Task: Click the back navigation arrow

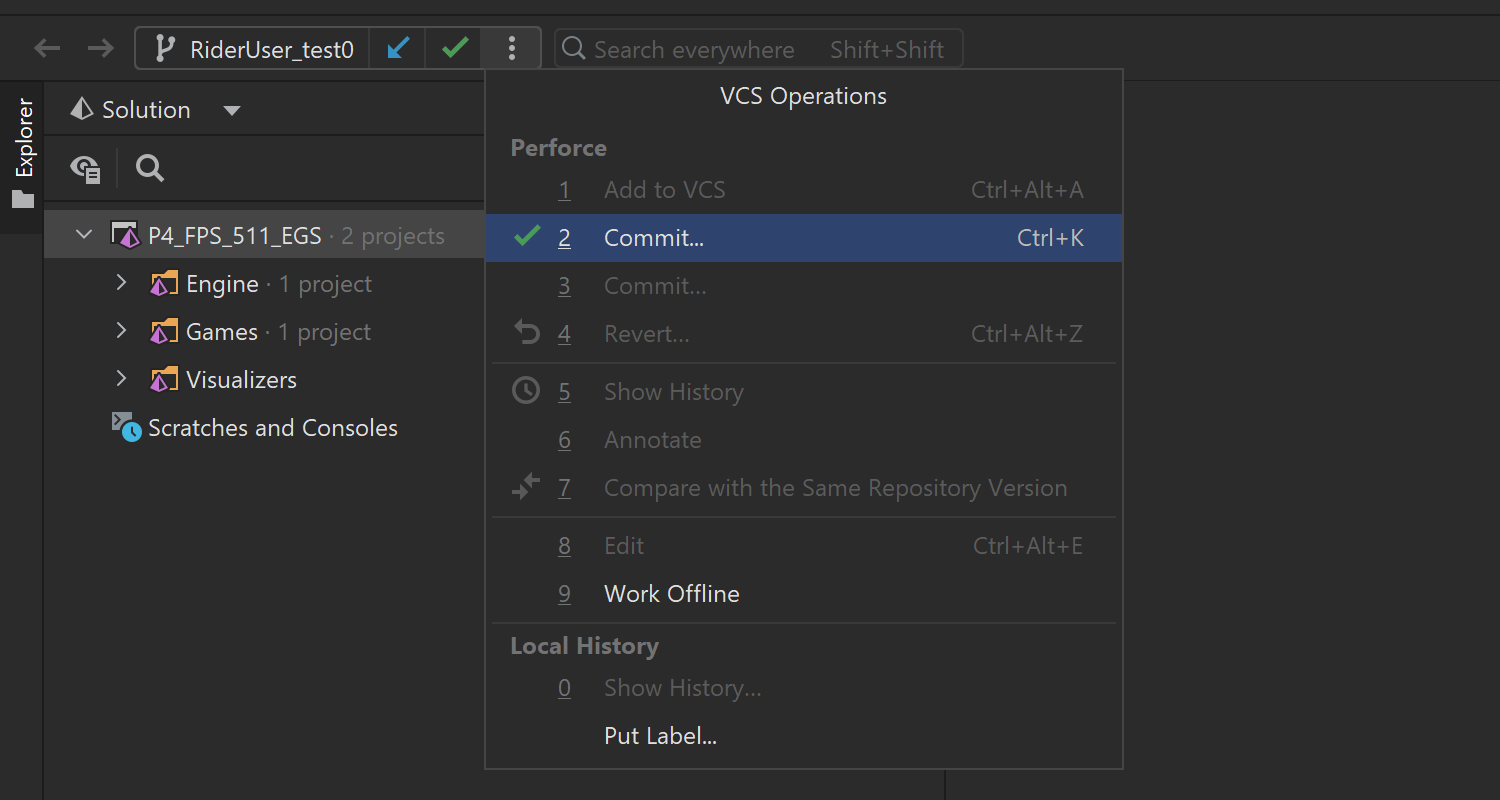Action: 47,48
